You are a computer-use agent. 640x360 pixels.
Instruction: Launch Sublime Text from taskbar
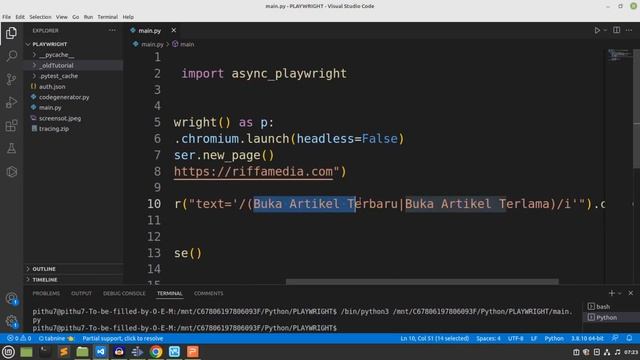(x=64, y=352)
